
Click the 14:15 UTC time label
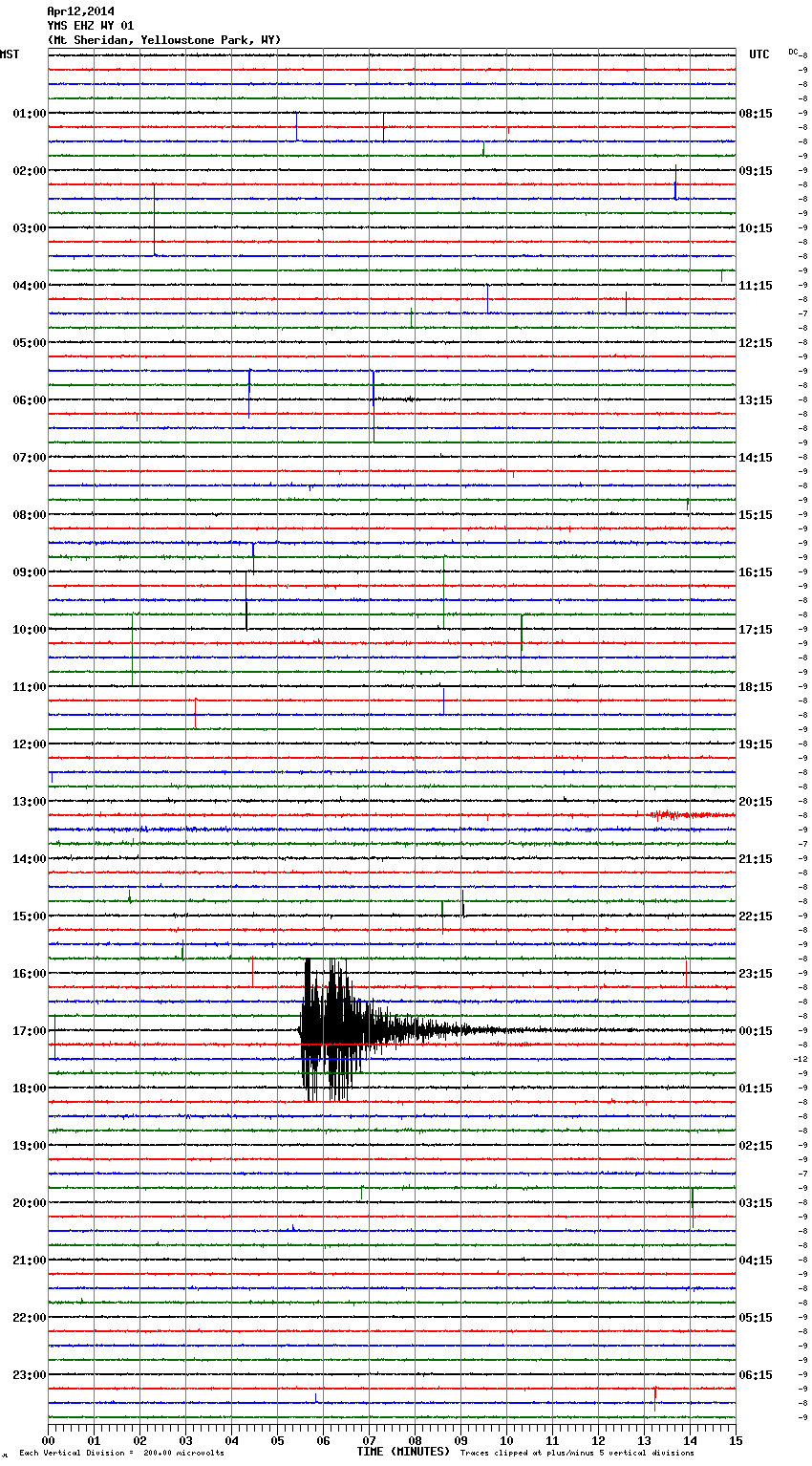(x=756, y=458)
